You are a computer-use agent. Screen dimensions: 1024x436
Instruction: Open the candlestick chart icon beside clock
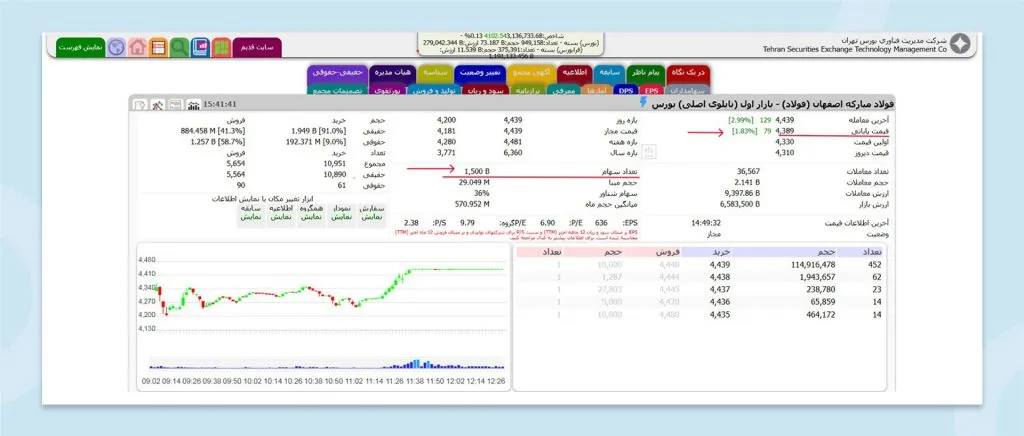[x=193, y=104]
